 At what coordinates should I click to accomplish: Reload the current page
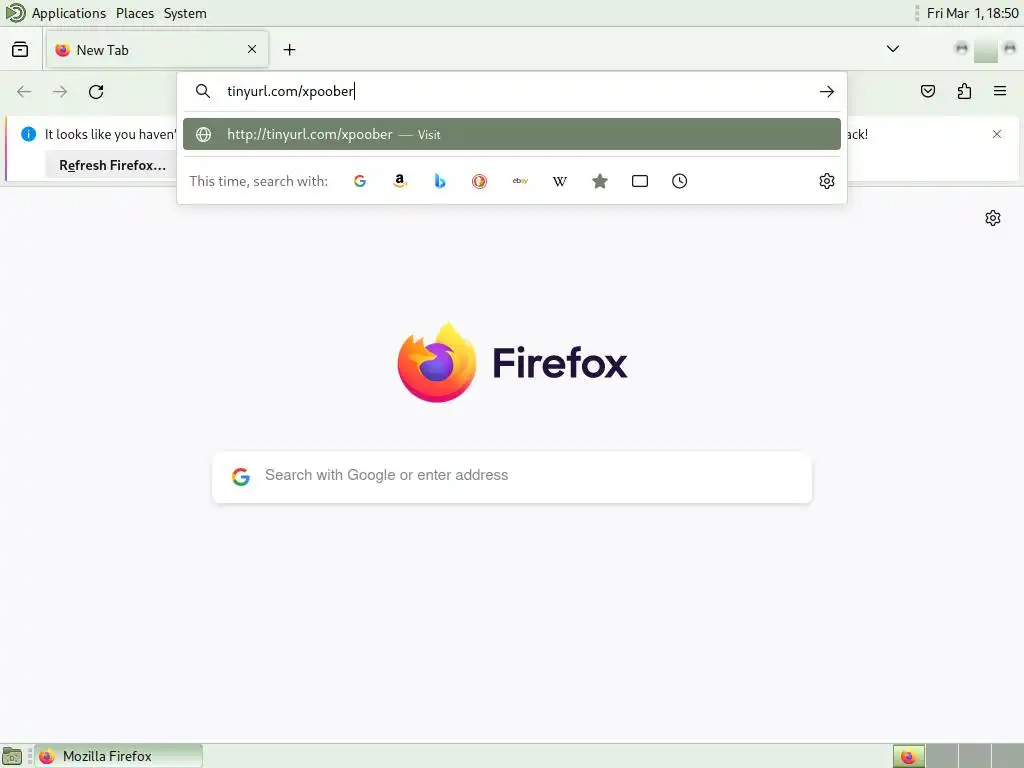(96, 91)
